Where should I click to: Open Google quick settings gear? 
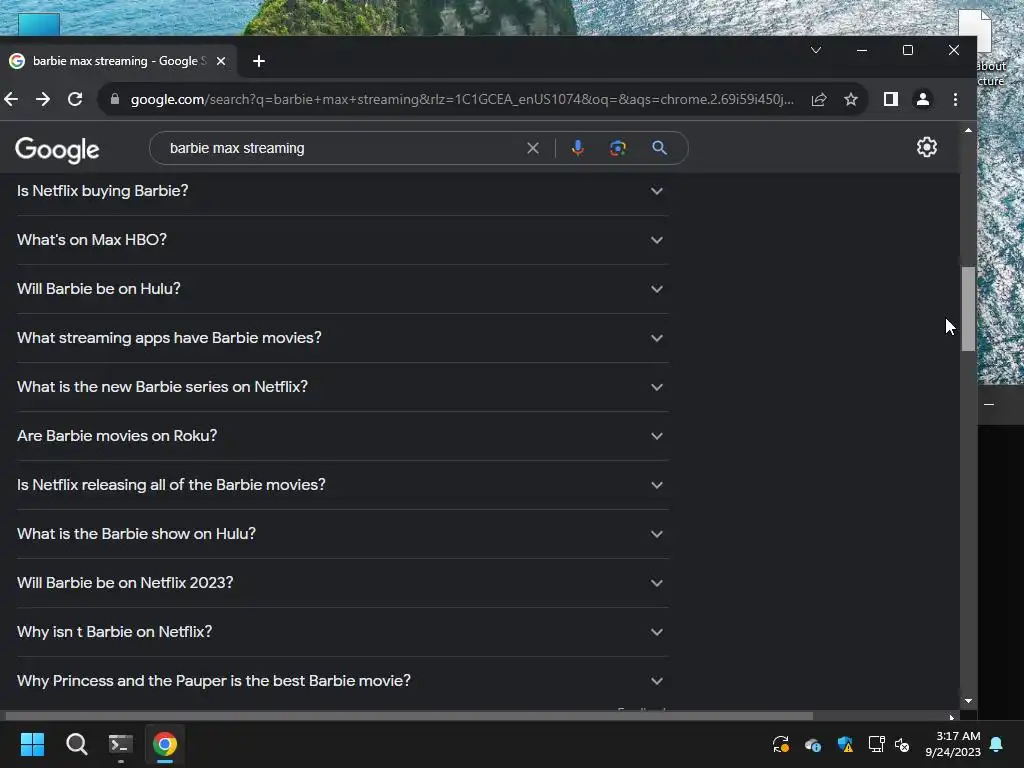coord(927,148)
